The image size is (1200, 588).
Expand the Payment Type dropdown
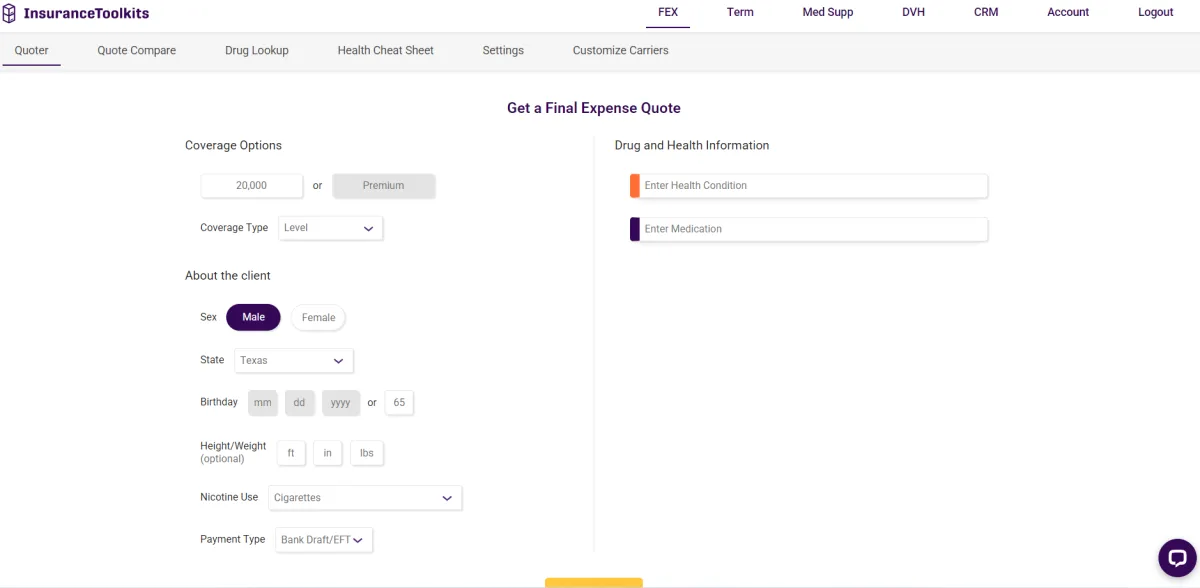323,540
